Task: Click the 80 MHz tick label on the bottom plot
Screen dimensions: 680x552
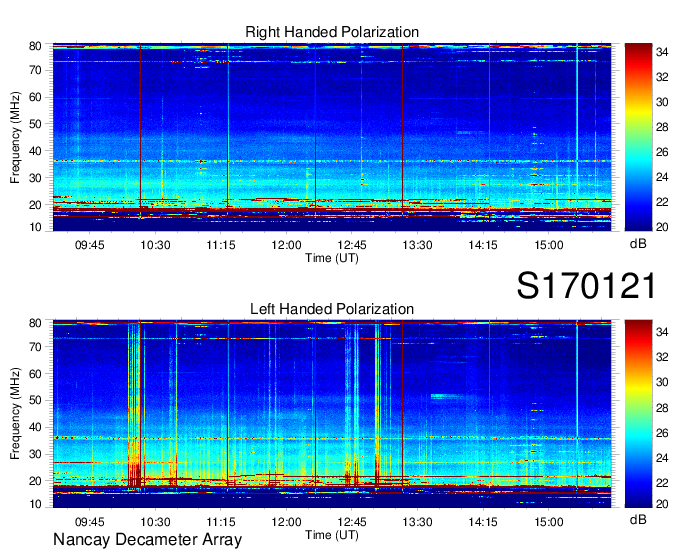Action: tap(35, 323)
